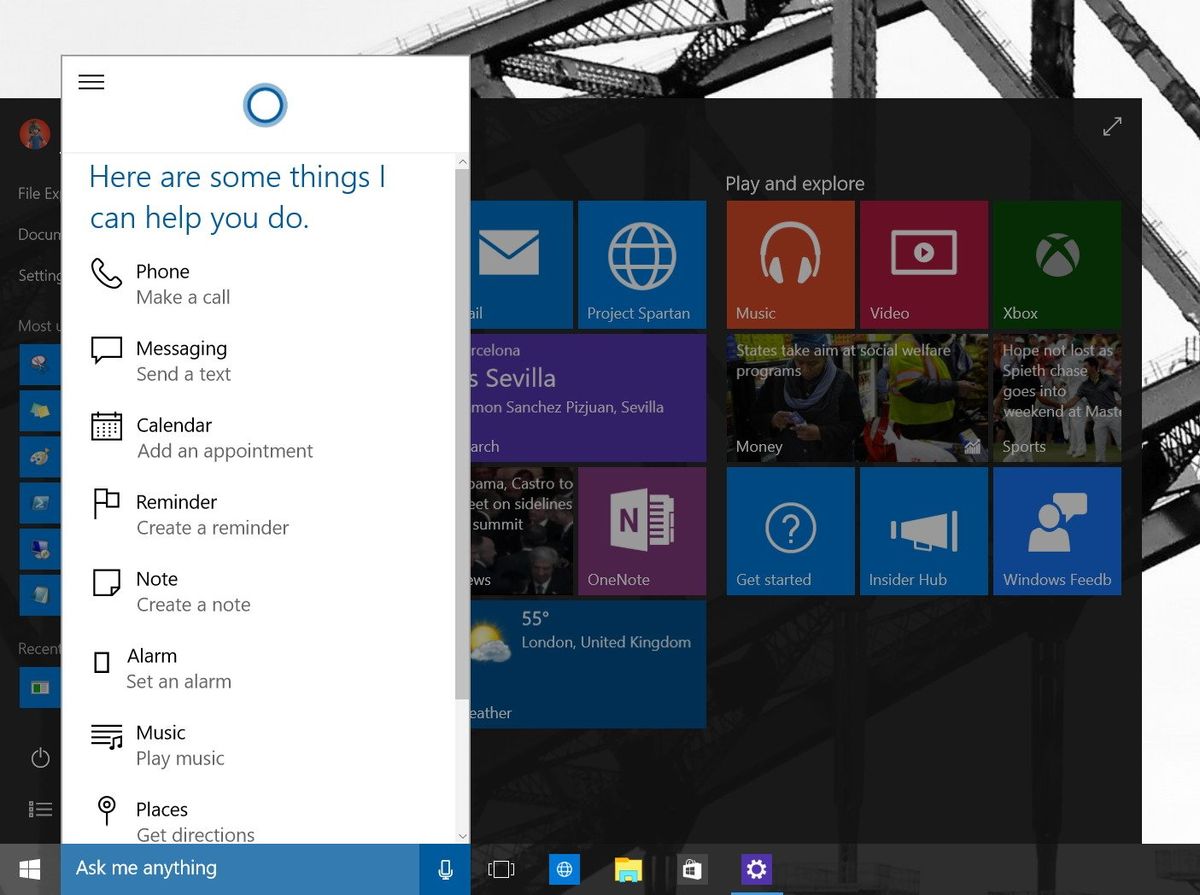1200x895 pixels.
Task: Open the Cortana hamburger menu
Action: pos(91,82)
